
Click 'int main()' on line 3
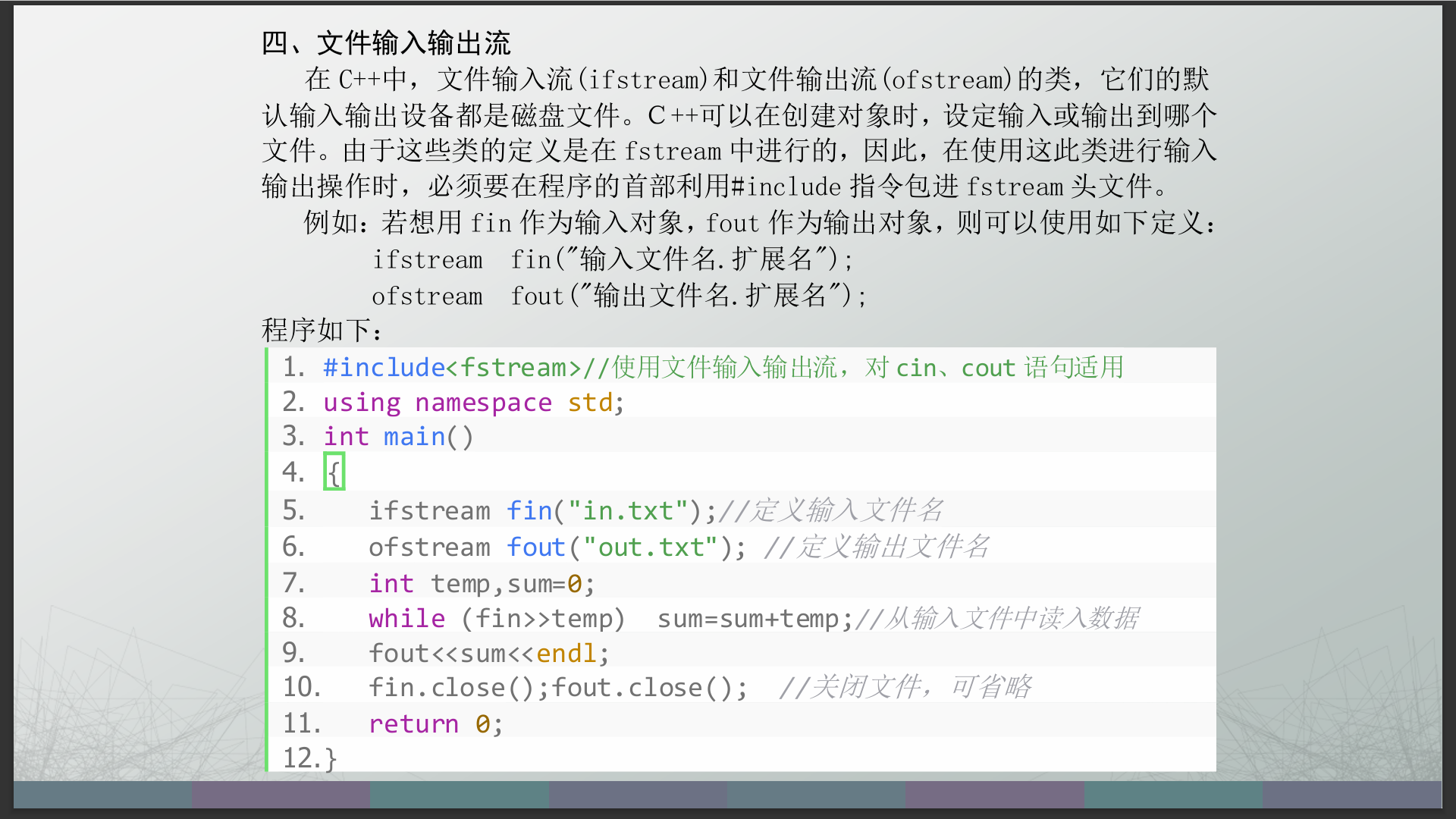[398, 437]
